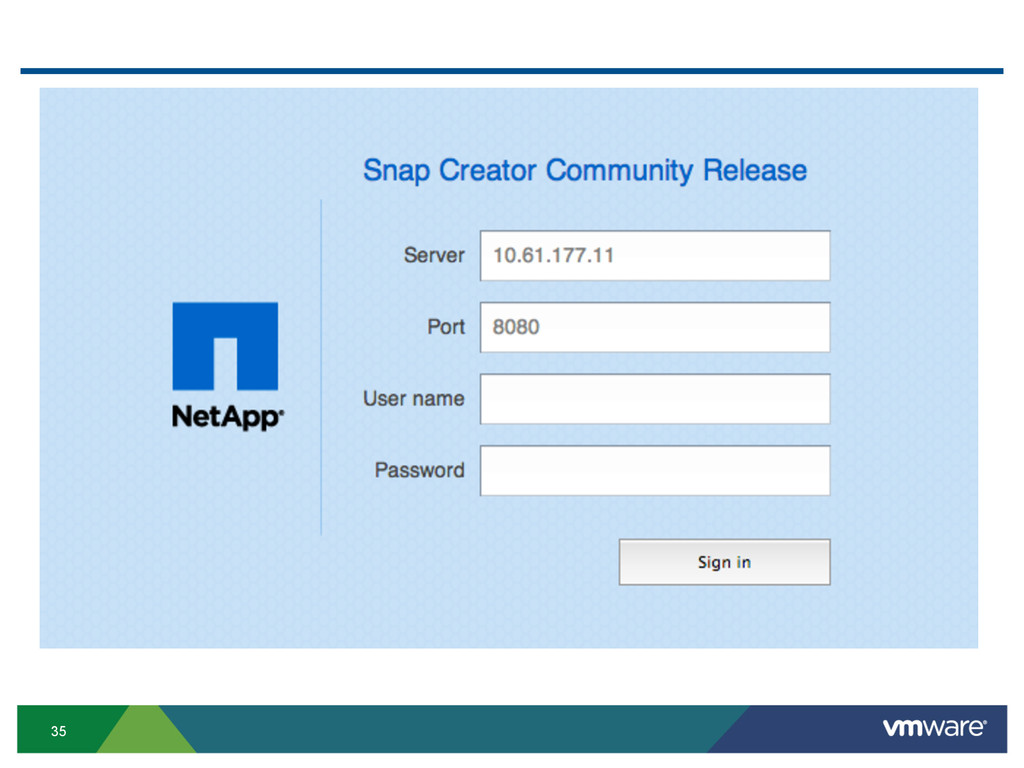
Task: Click the Port input field
Action: 655,327
